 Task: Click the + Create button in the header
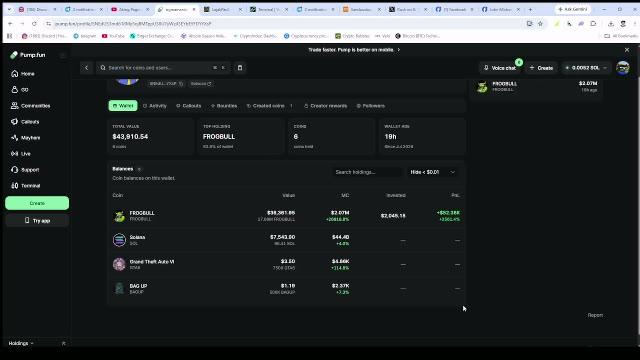coord(541,68)
